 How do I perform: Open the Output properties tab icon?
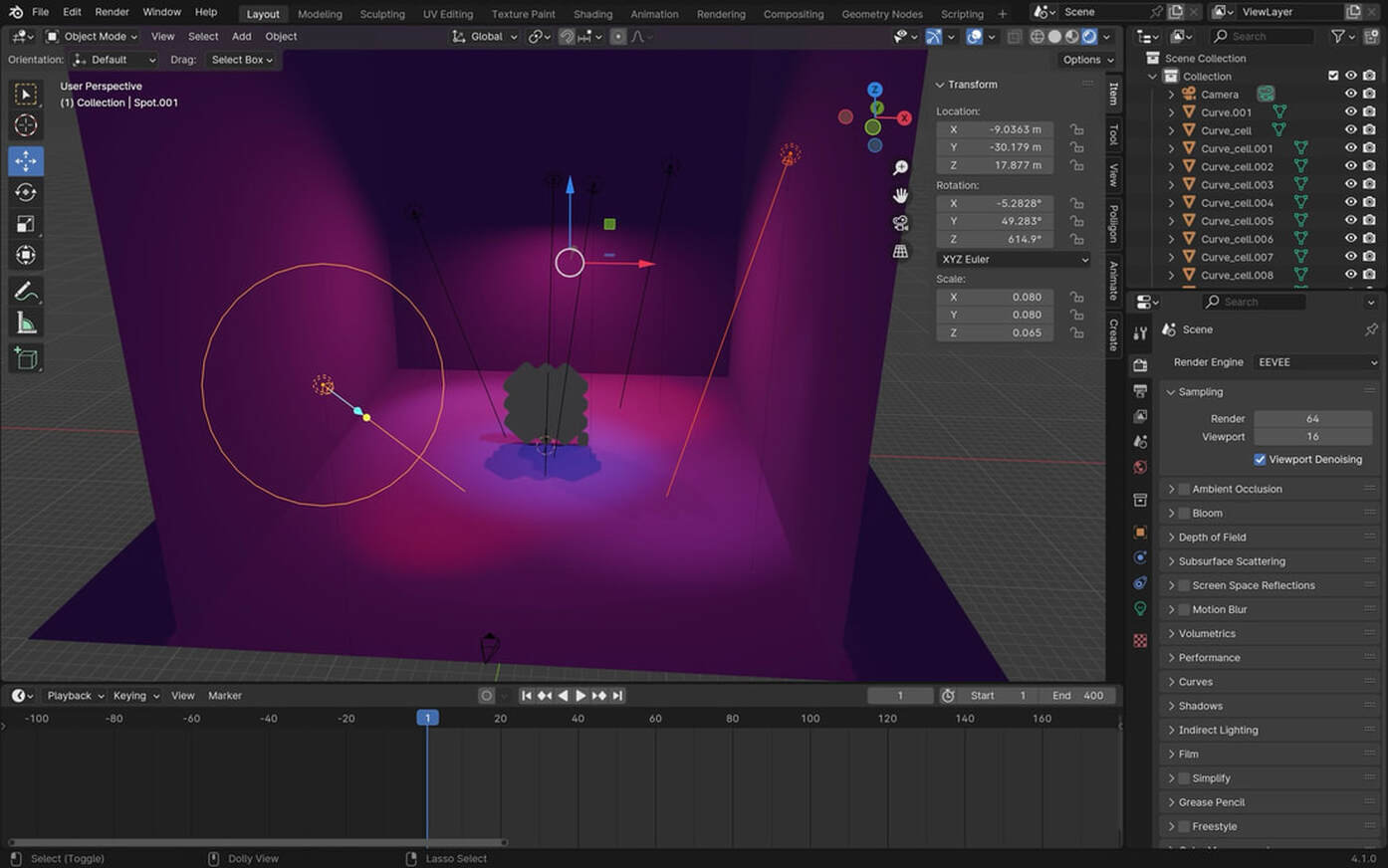coord(1140,391)
